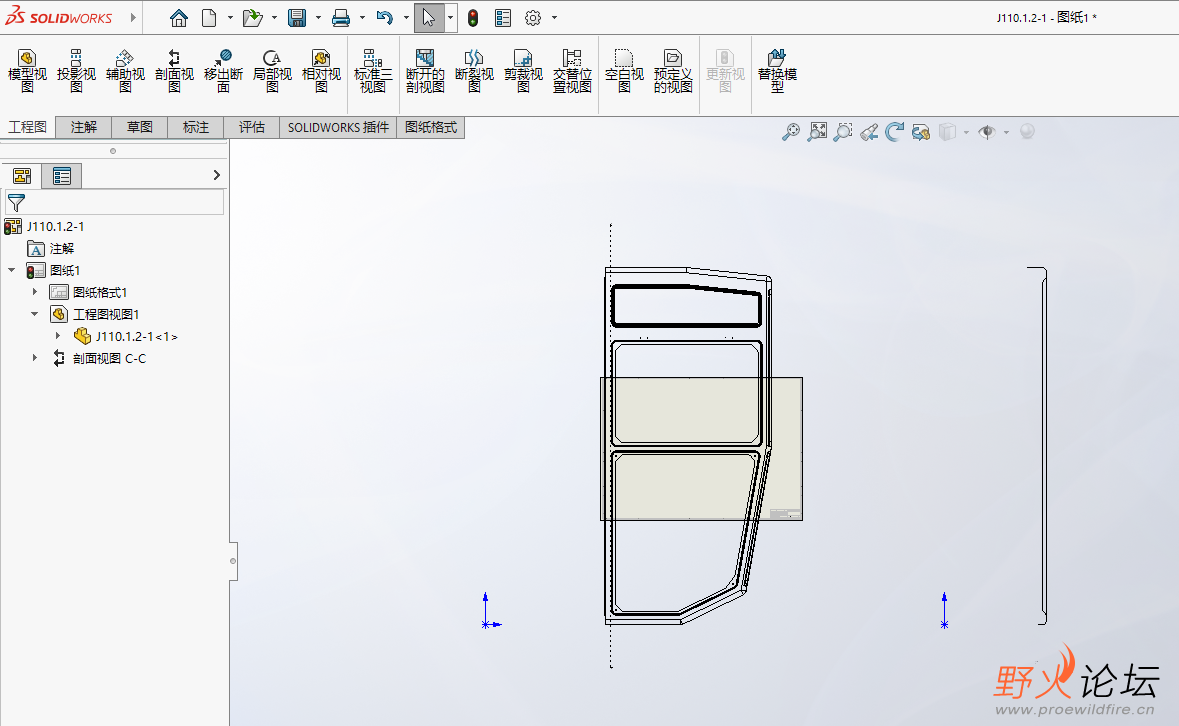Open the 标注 tab

coord(195,127)
